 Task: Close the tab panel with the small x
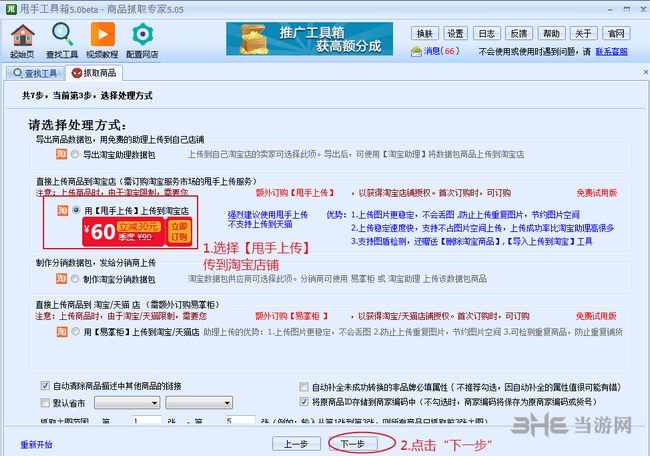click(x=645, y=72)
